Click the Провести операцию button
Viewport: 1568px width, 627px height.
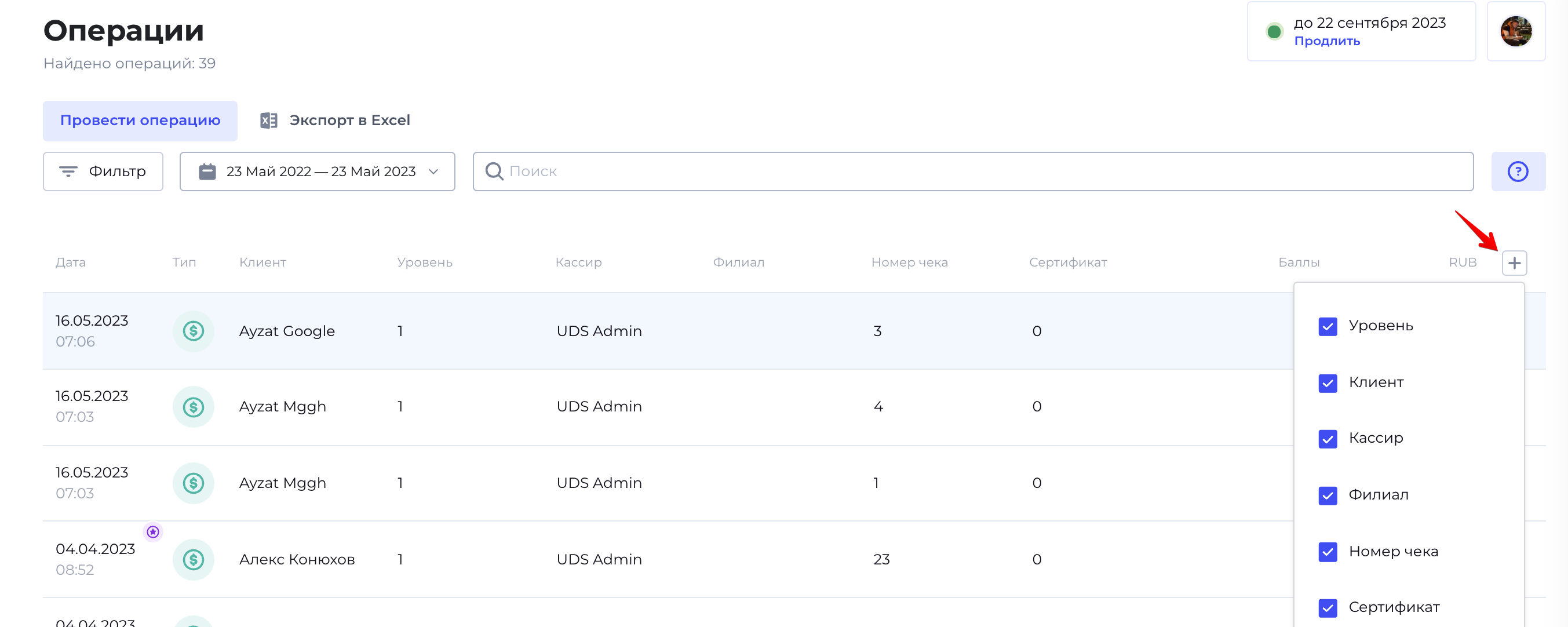(x=140, y=121)
